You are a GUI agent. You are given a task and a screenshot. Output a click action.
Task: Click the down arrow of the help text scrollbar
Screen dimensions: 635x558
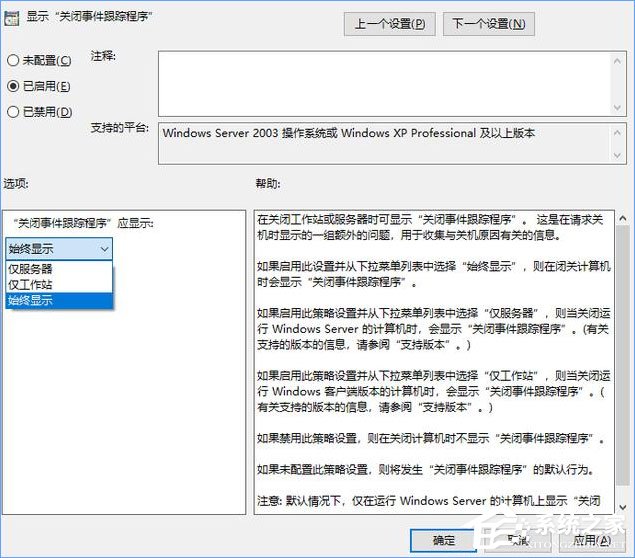[623, 507]
